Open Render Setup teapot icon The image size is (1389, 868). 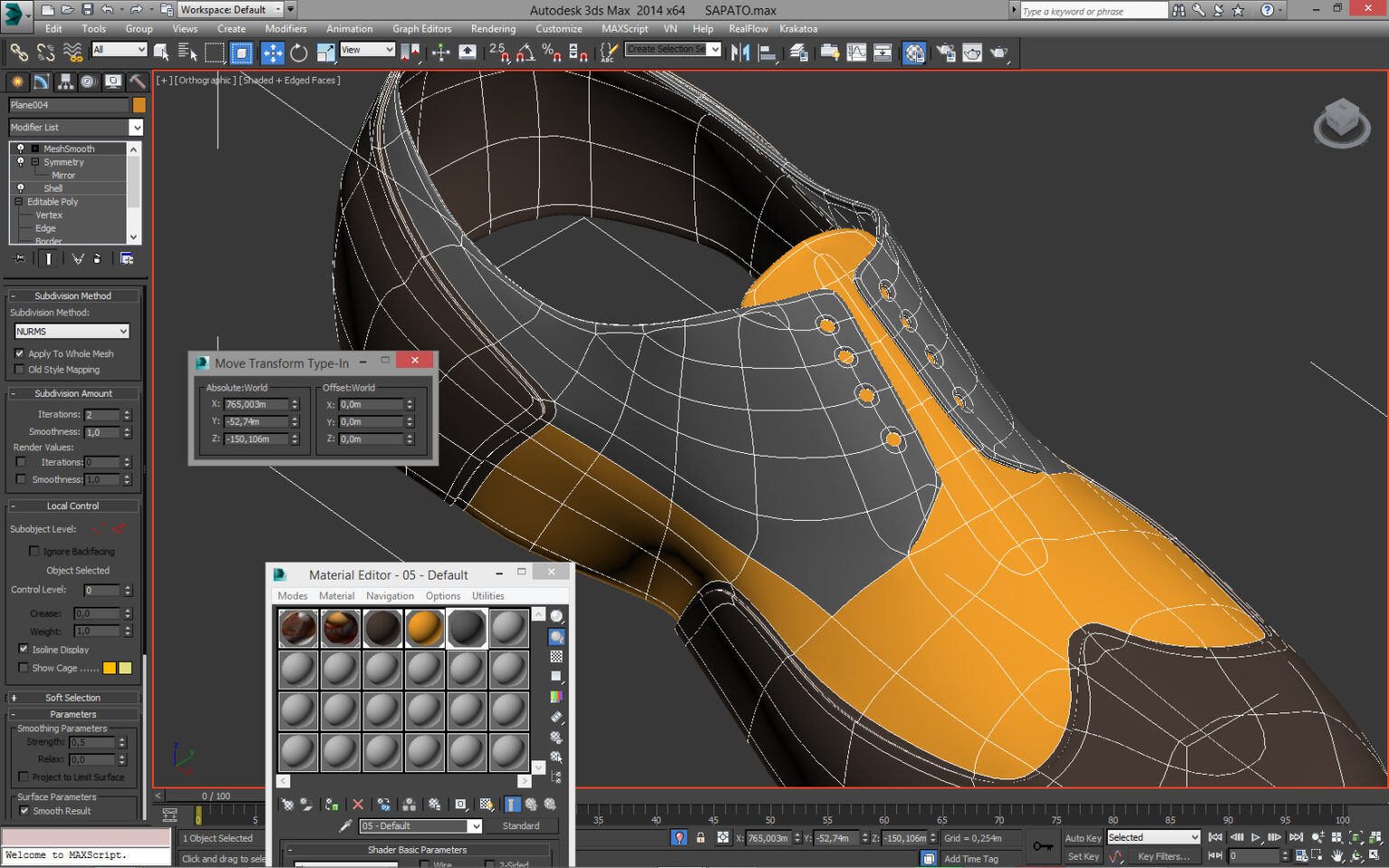[x=946, y=52]
